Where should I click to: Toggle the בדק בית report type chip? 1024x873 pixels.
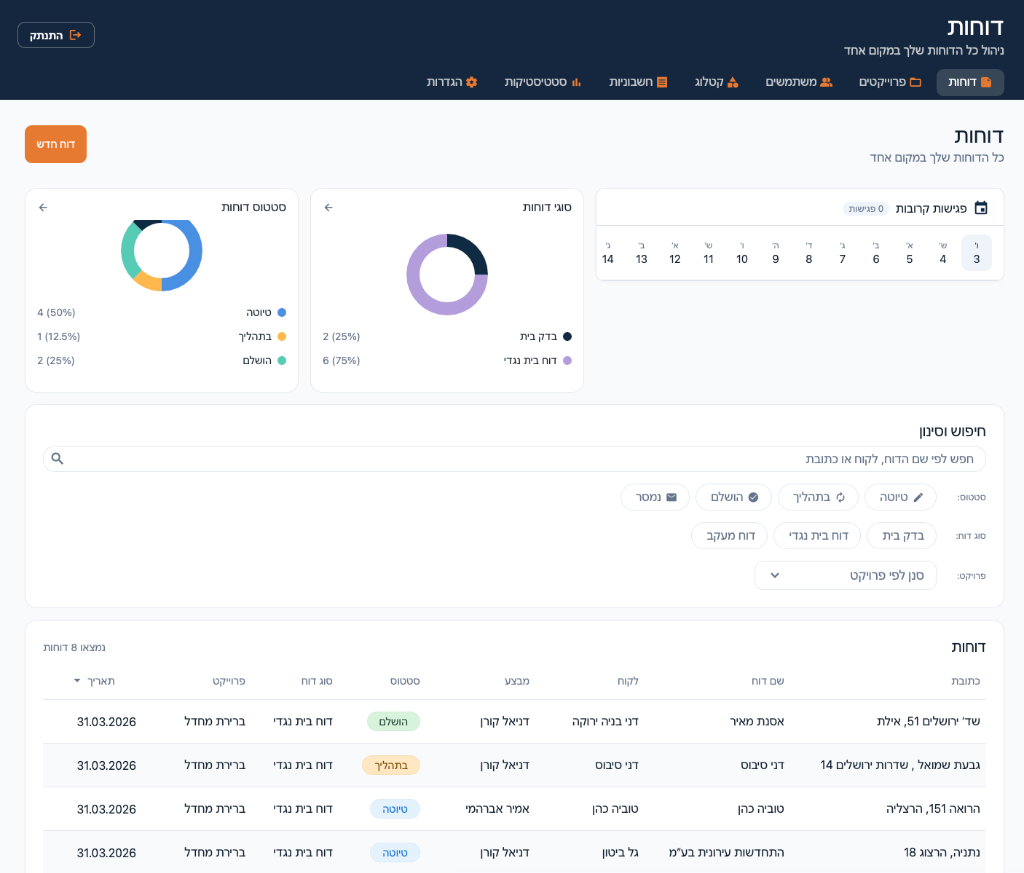coord(901,536)
